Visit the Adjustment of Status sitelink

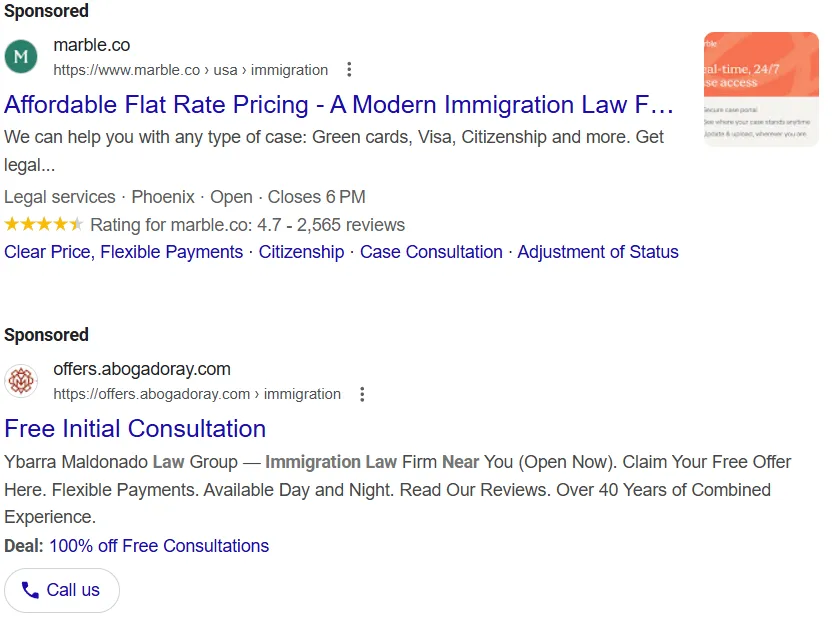(598, 252)
